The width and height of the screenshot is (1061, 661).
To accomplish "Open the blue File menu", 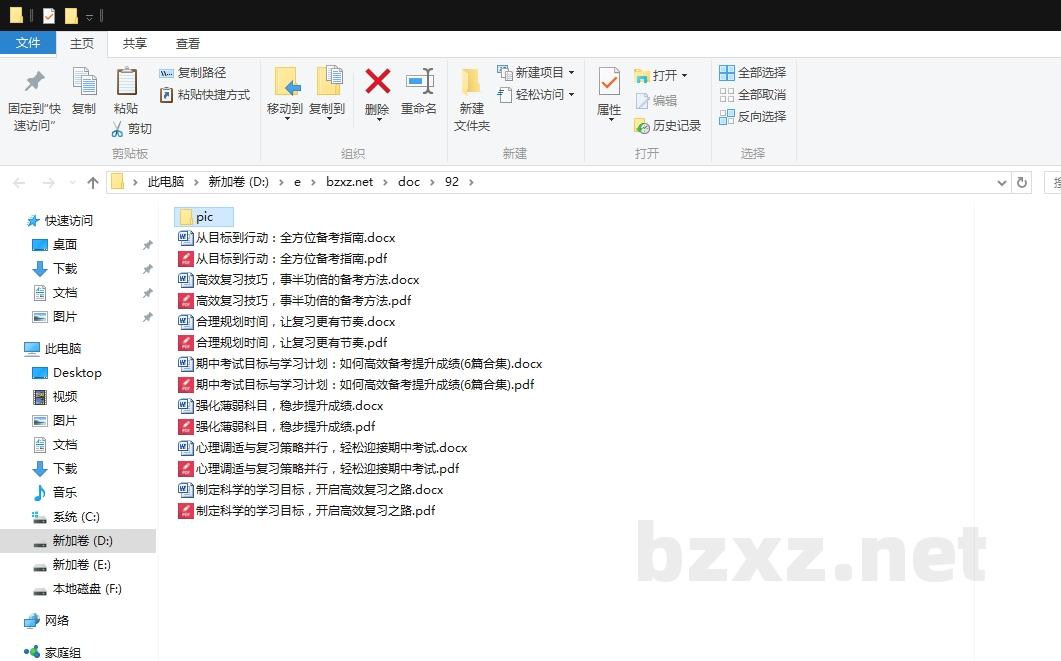I will (28, 43).
